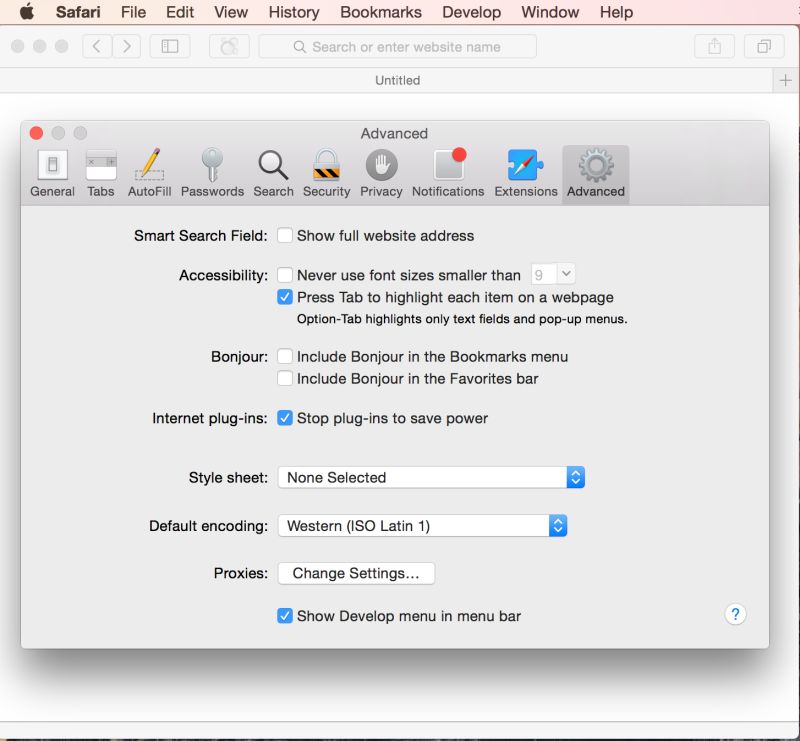
Task: Open the General preferences pane
Action: point(51,172)
